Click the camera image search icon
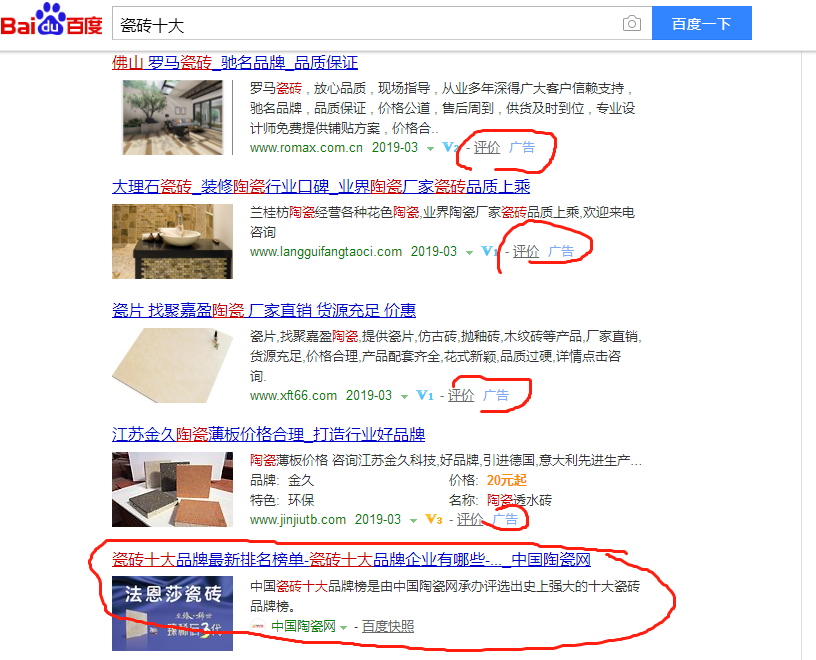Image resolution: width=816 pixels, height=660 pixels. pos(631,23)
